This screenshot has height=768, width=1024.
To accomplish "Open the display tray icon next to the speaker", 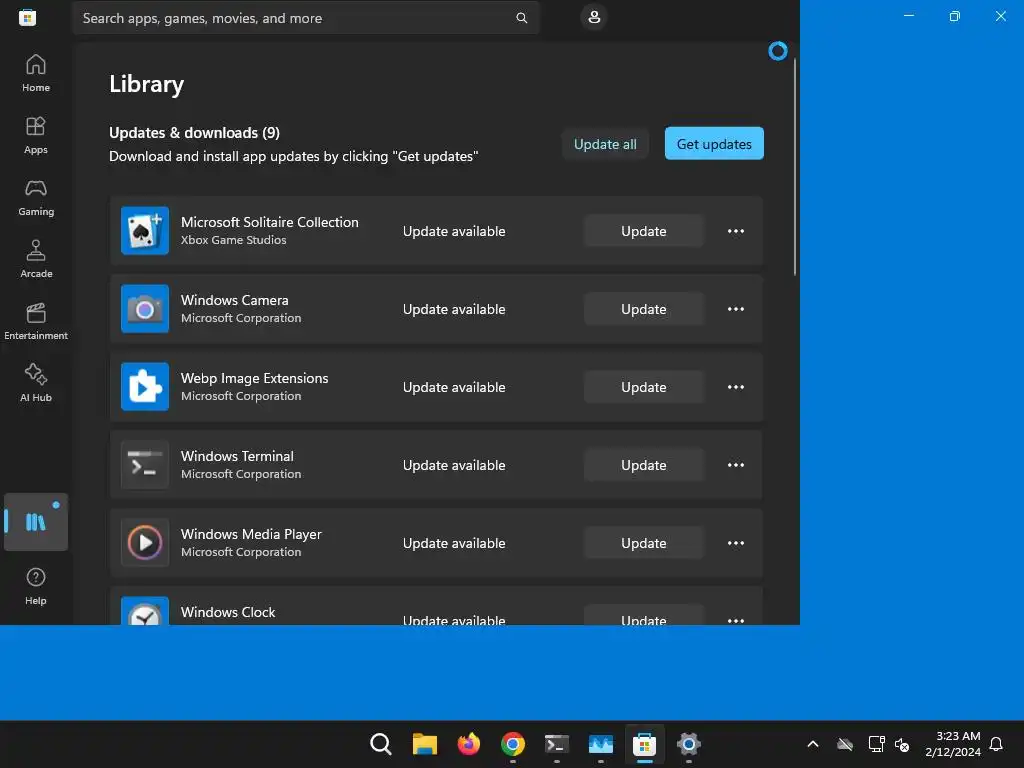I will click(x=876, y=744).
